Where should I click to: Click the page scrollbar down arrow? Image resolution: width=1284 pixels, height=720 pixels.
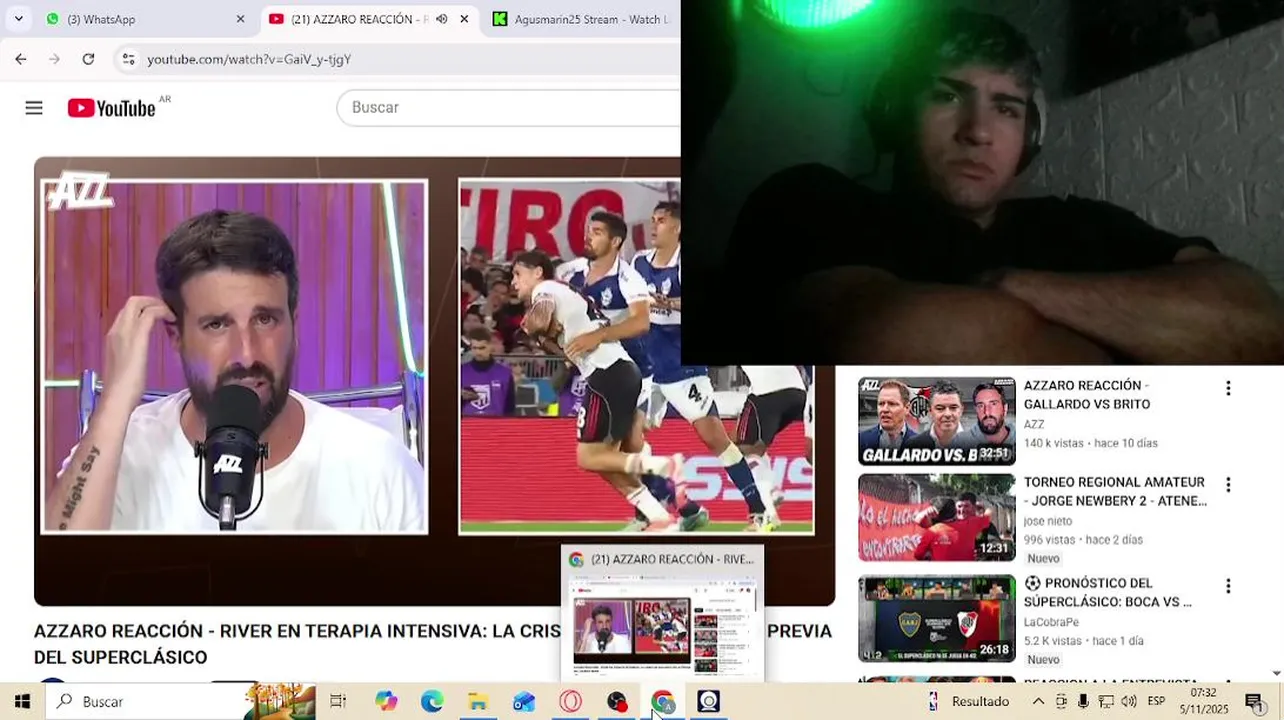(1277, 674)
